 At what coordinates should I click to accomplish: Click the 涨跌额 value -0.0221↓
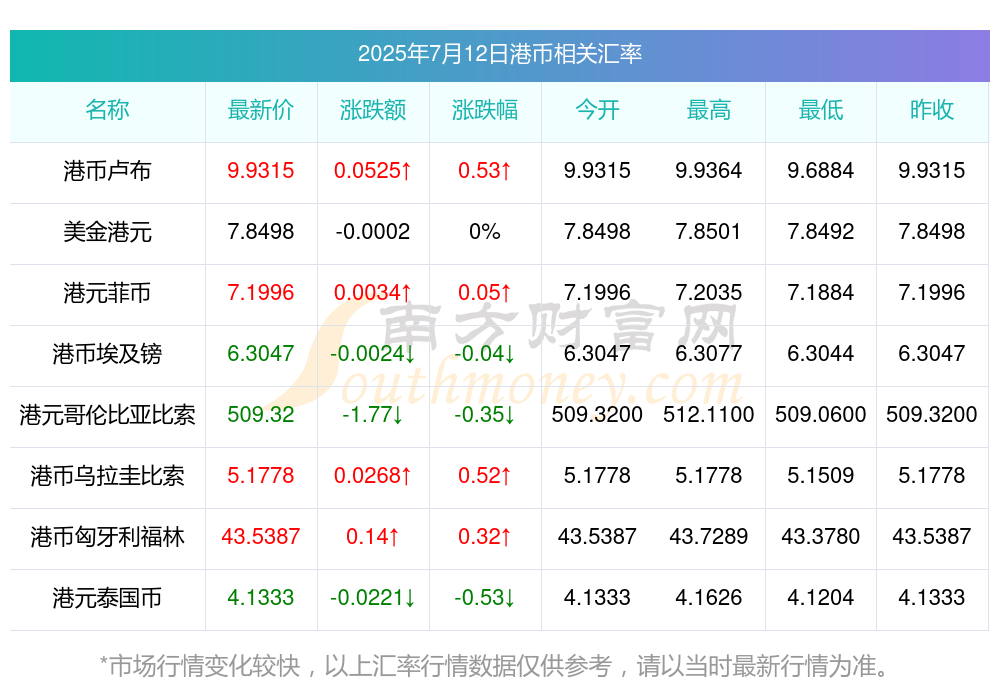coord(373,597)
